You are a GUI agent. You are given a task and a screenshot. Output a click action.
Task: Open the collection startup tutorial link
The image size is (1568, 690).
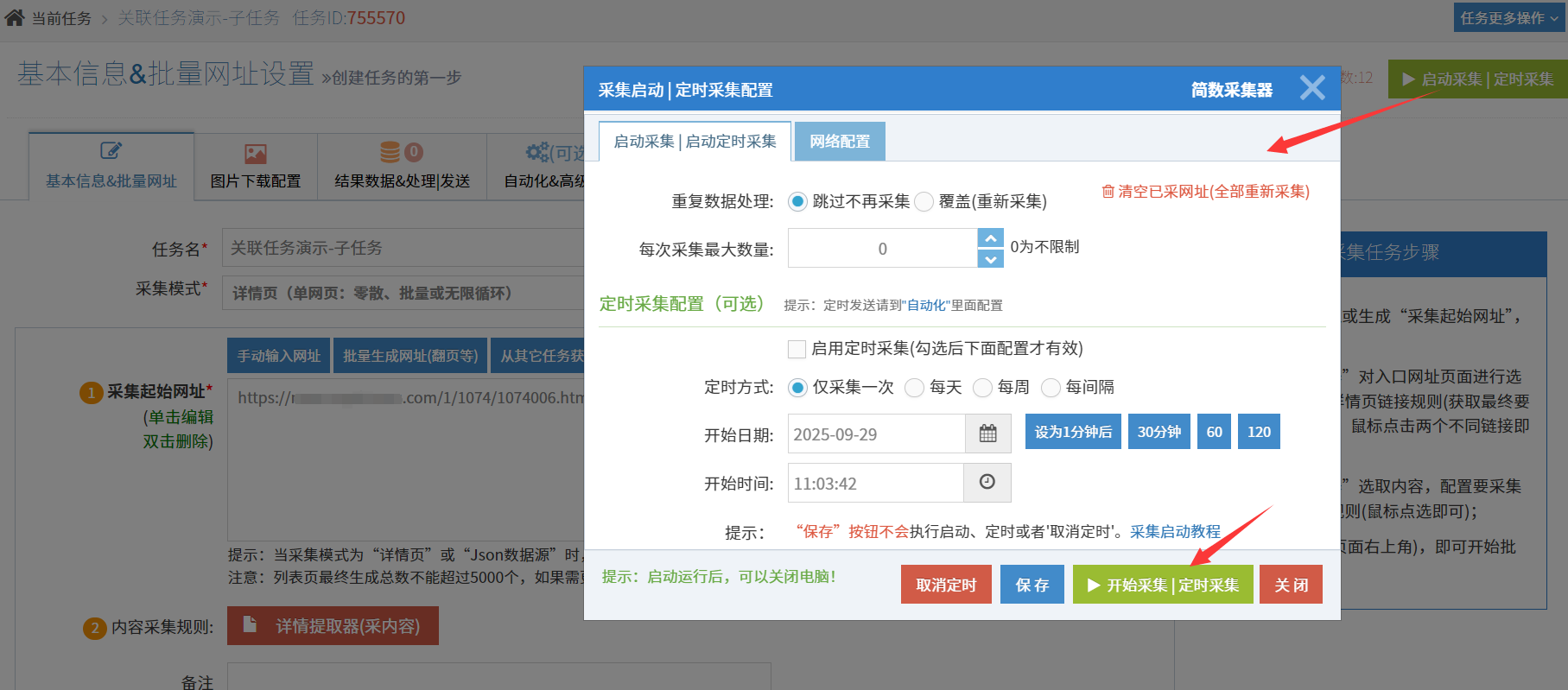coord(1175,532)
